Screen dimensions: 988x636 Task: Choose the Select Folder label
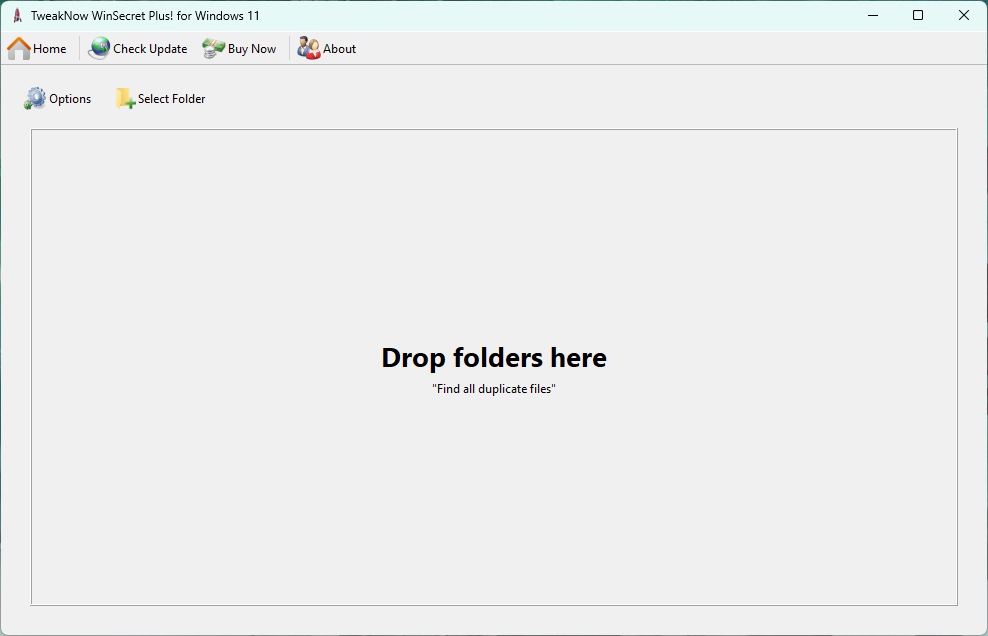[x=172, y=99]
